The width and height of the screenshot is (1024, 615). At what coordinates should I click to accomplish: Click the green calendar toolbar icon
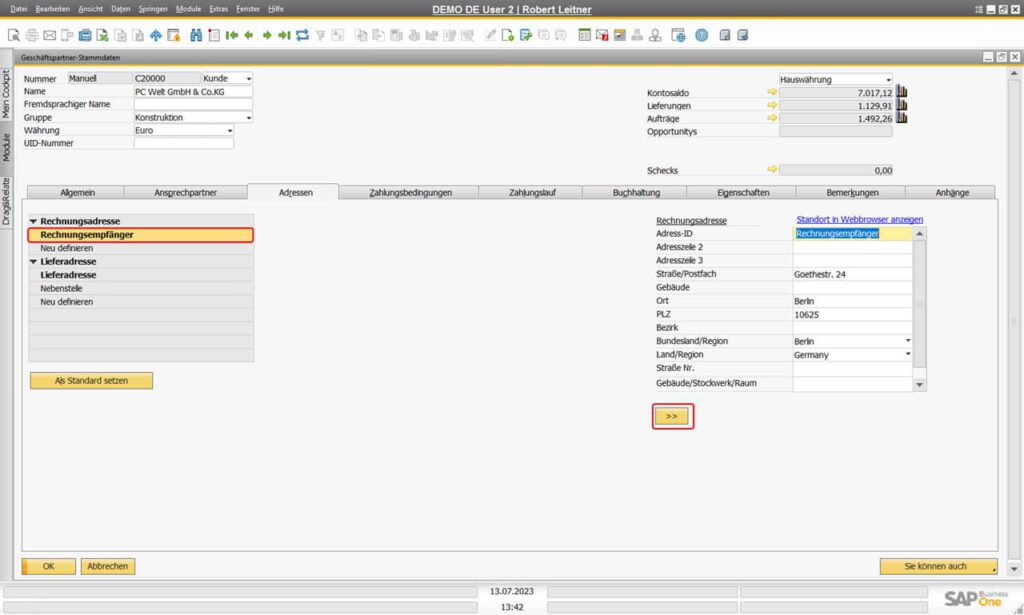point(584,35)
